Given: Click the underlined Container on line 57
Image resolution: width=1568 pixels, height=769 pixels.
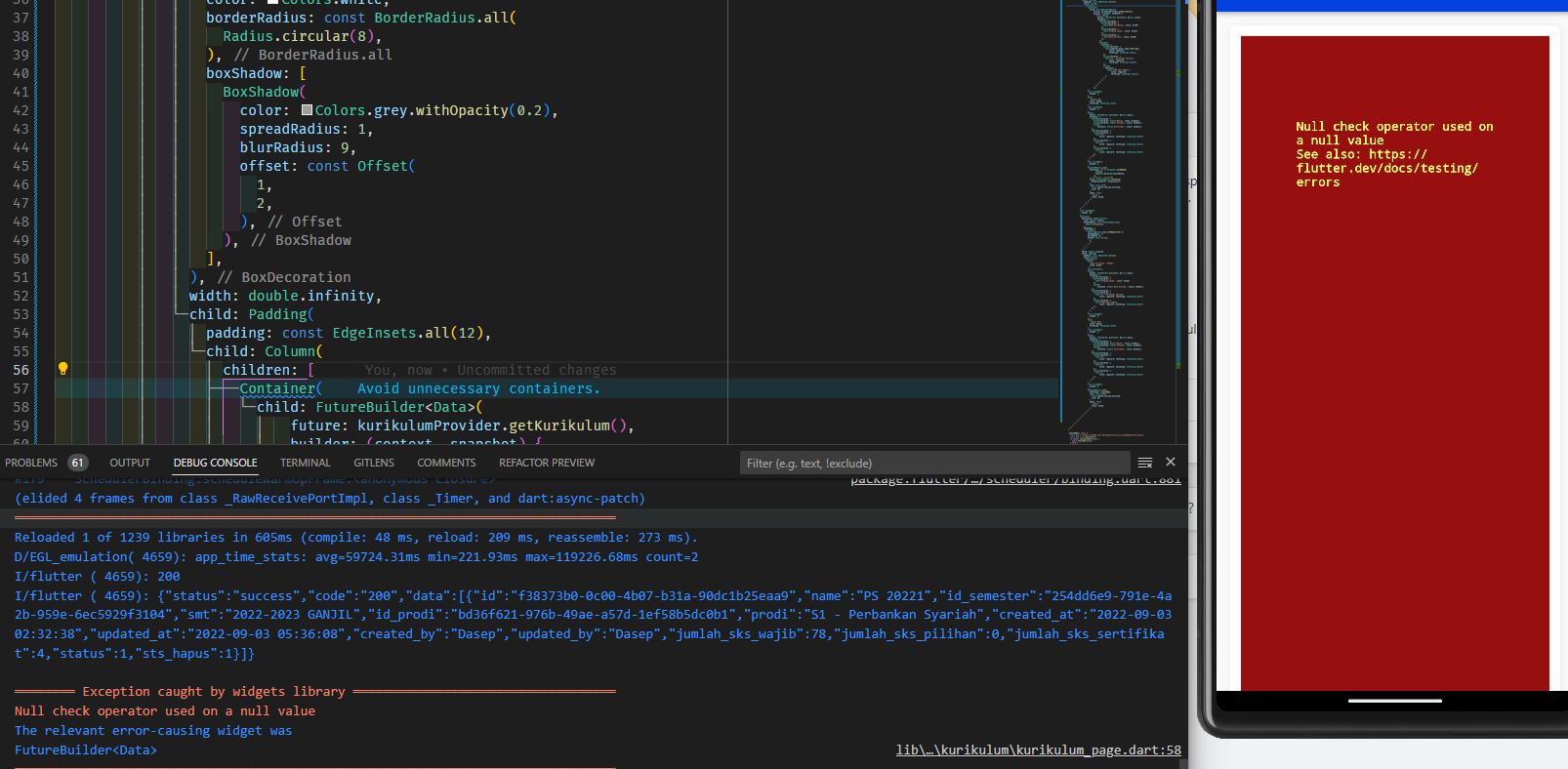Looking at the screenshot, I should pyautogui.click(x=277, y=388).
